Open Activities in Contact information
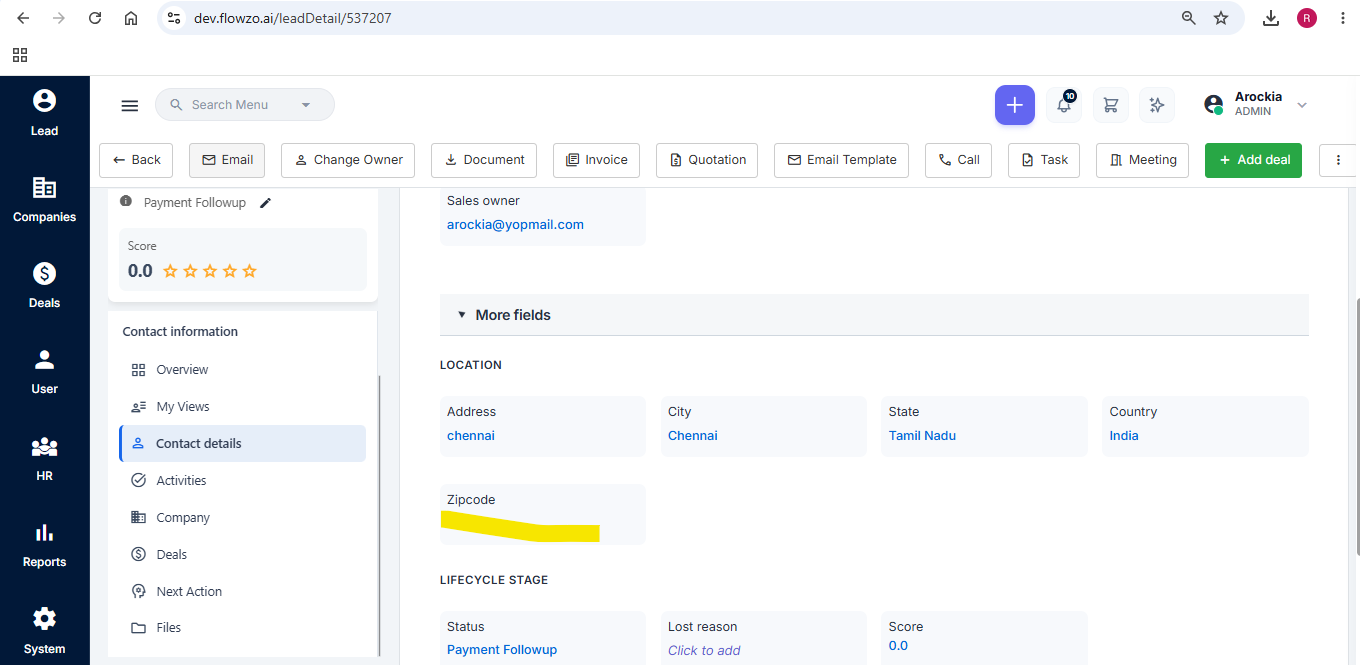Image resolution: width=1360 pixels, height=665 pixels. click(242, 481)
